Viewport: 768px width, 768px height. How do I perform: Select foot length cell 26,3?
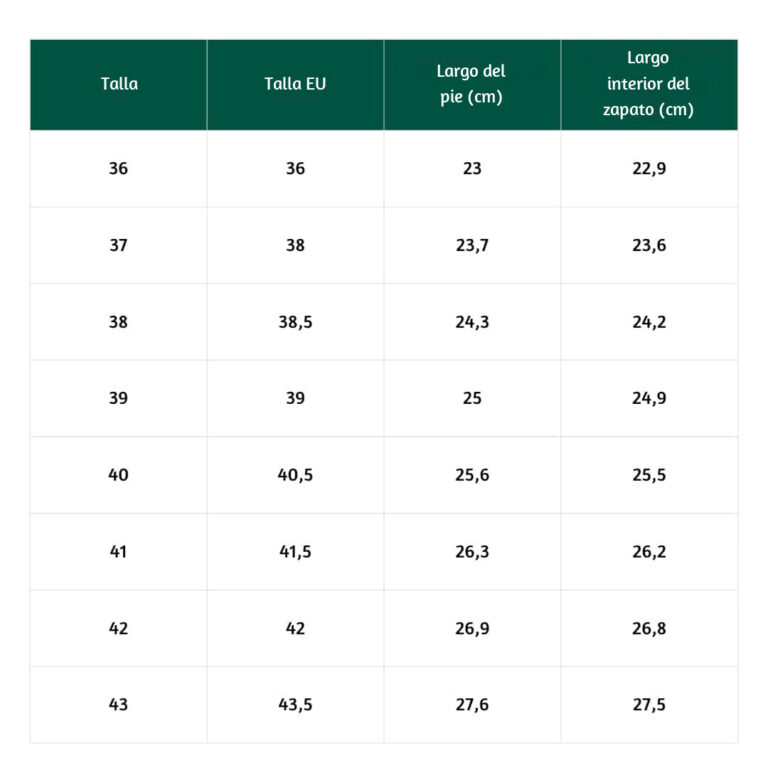[472, 552]
